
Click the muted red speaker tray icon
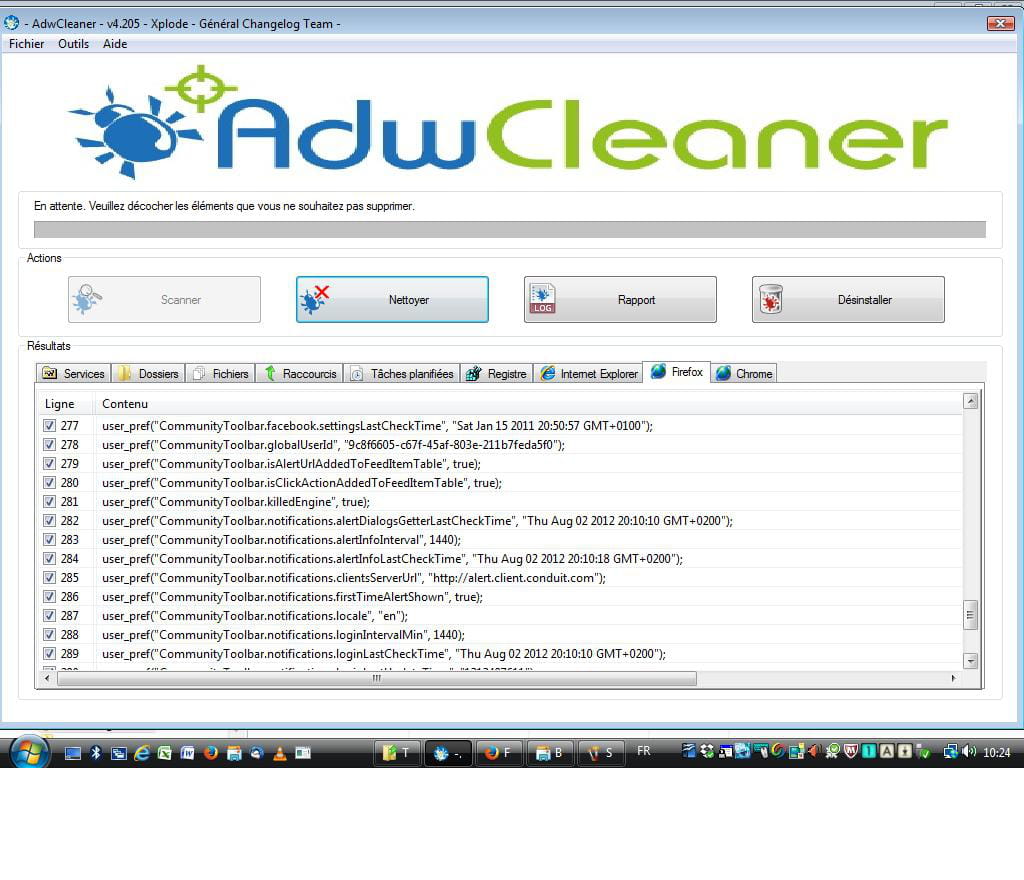814,751
